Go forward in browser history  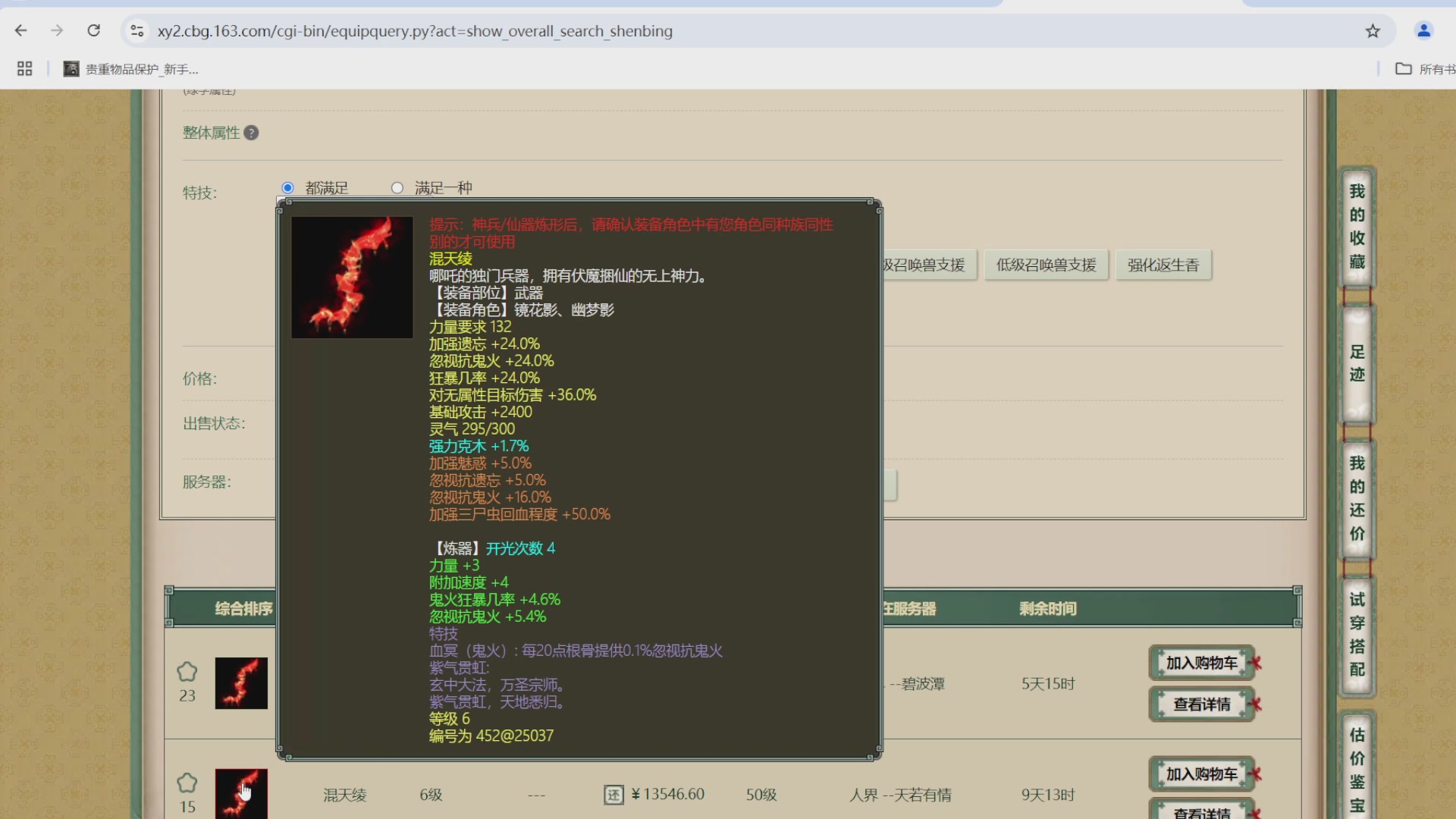coord(57,31)
